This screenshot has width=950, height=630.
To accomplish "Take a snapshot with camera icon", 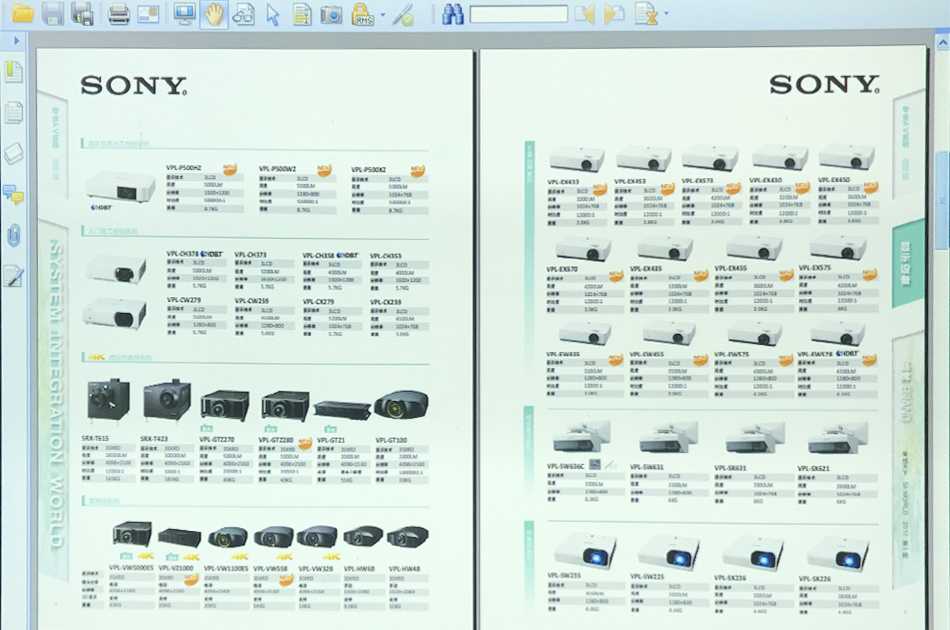I will (330, 14).
